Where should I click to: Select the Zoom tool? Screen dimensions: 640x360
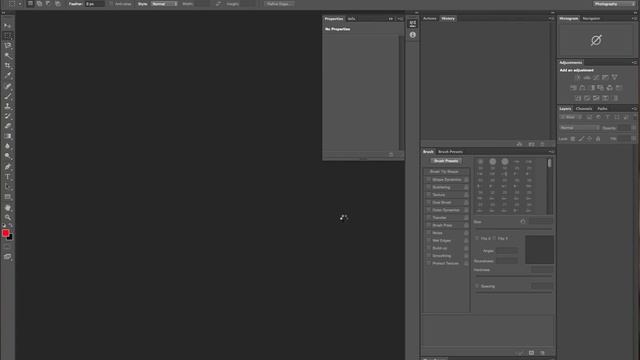(x=7, y=217)
